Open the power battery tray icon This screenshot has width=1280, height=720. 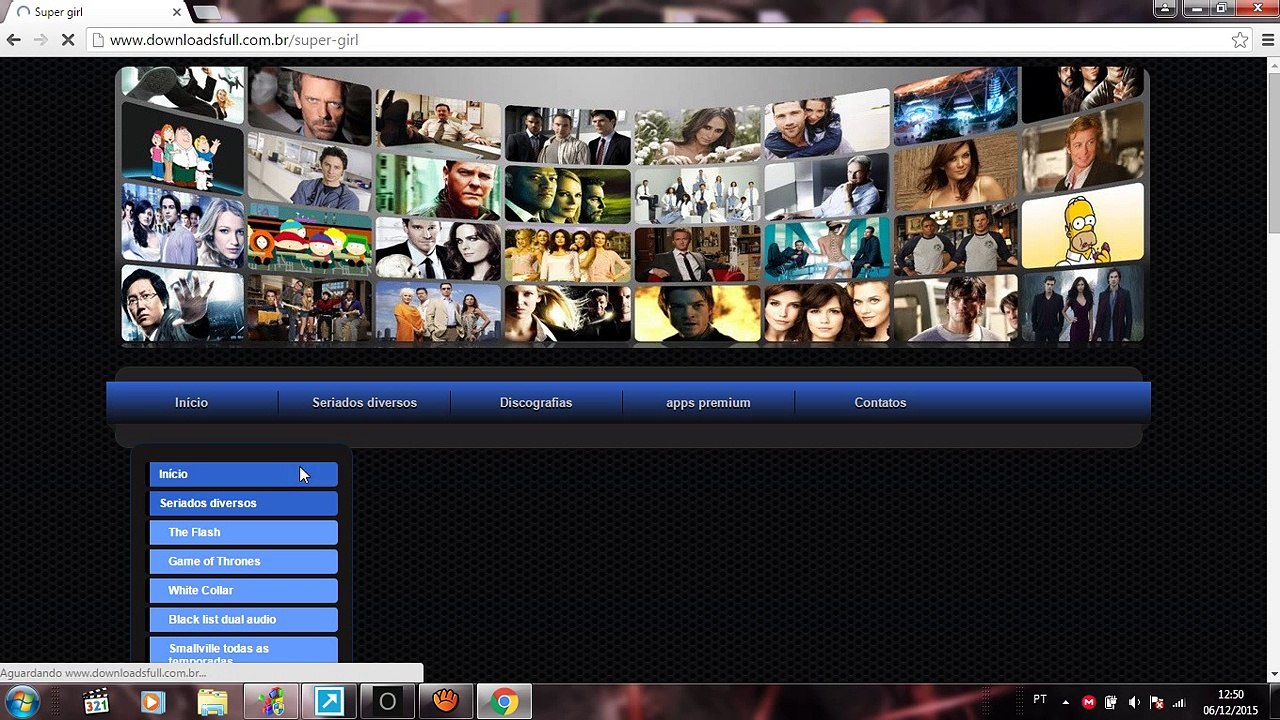pyautogui.click(x=1111, y=702)
